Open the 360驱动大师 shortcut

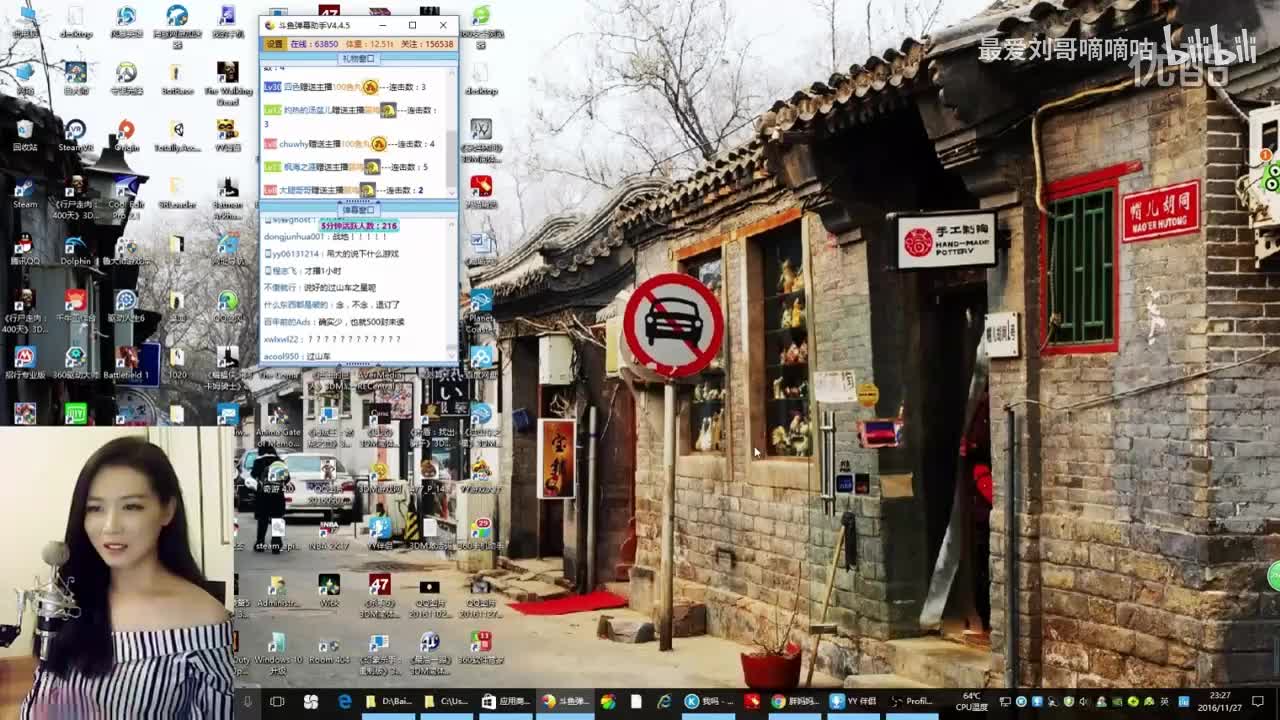pos(75,362)
